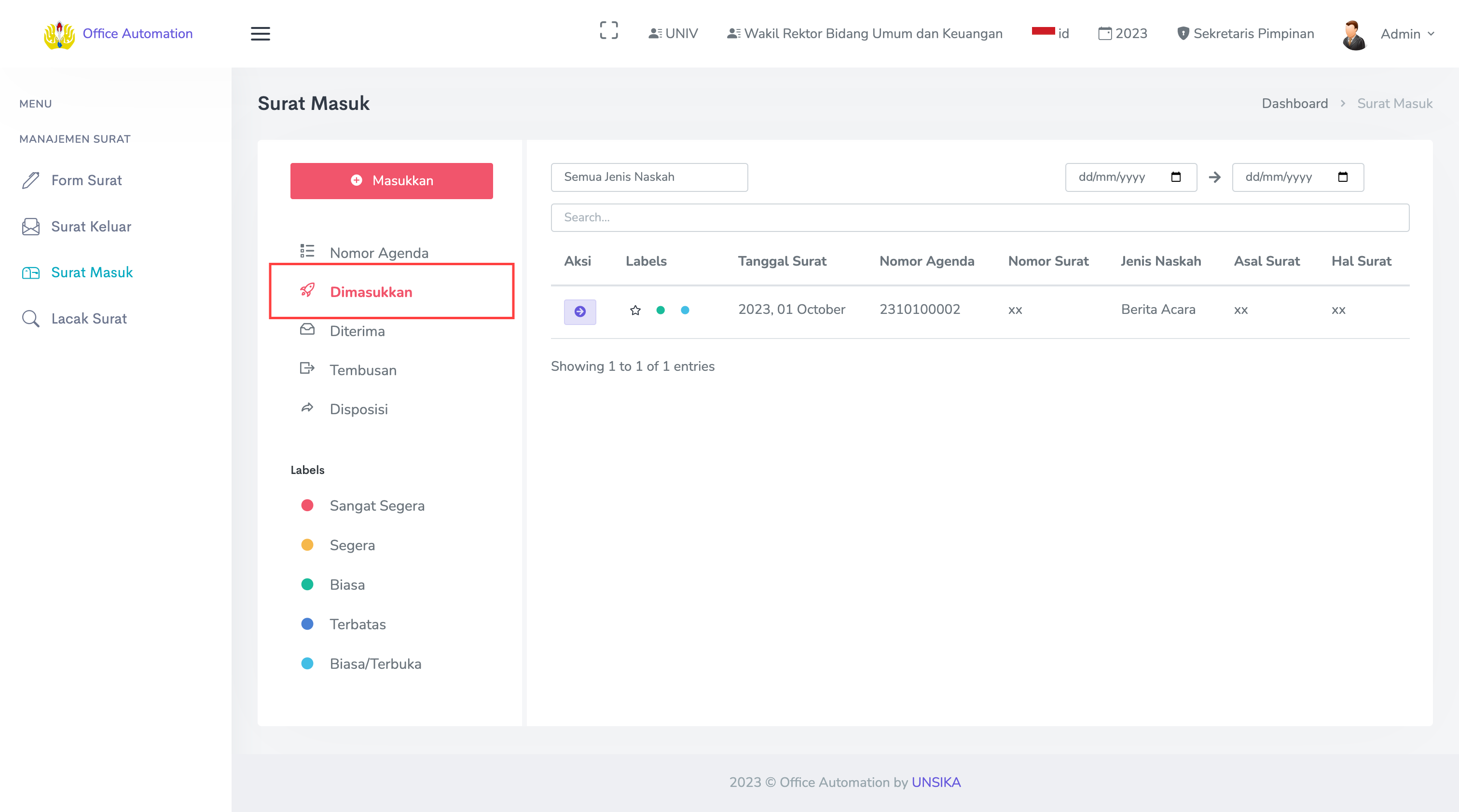Open Nomor Agenda list
The height and width of the screenshot is (812, 1459).
[x=378, y=252]
